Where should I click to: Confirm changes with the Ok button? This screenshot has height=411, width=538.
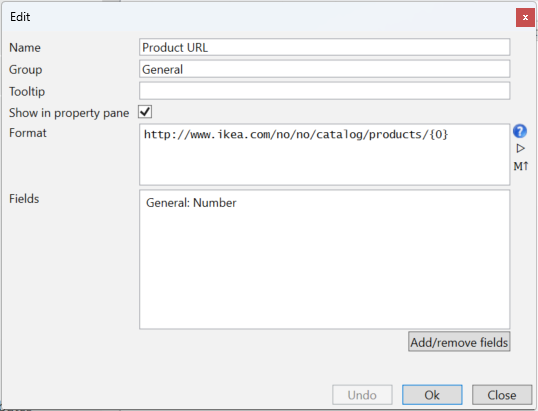[432, 395]
